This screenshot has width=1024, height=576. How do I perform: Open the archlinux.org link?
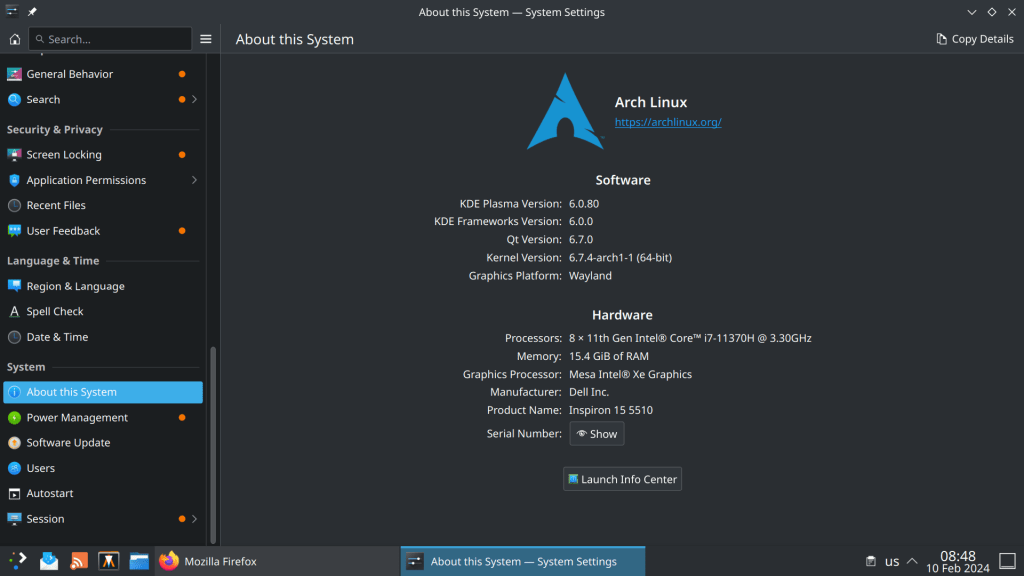click(x=667, y=122)
